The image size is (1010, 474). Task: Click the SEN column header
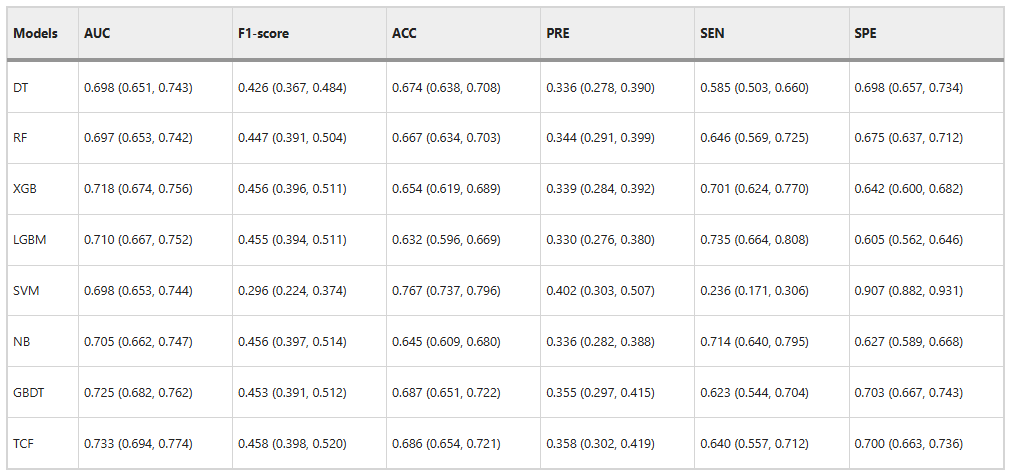pyautogui.click(x=712, y=33)
